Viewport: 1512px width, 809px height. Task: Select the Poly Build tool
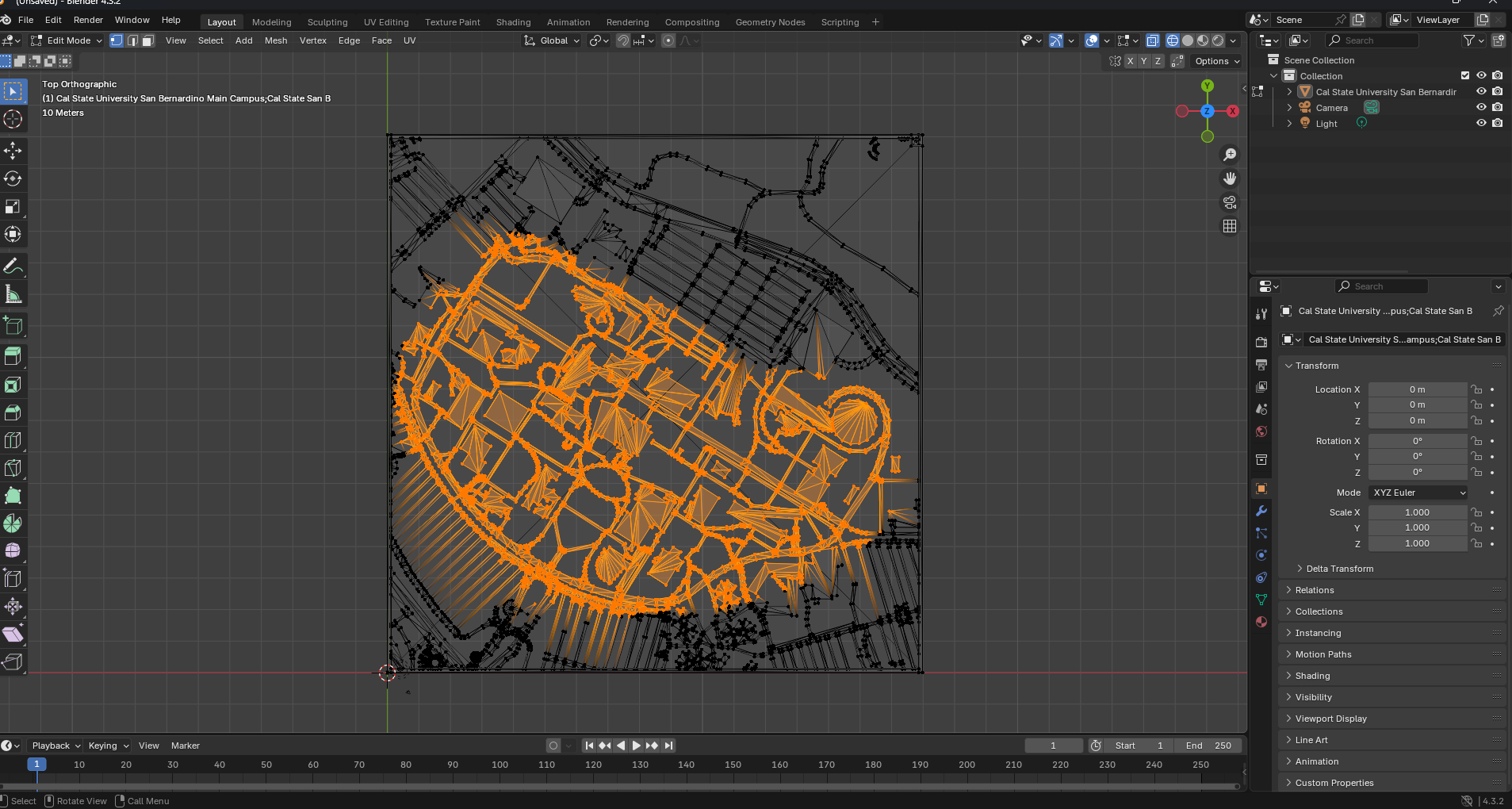pyautogui.click(x=13, y=496)
